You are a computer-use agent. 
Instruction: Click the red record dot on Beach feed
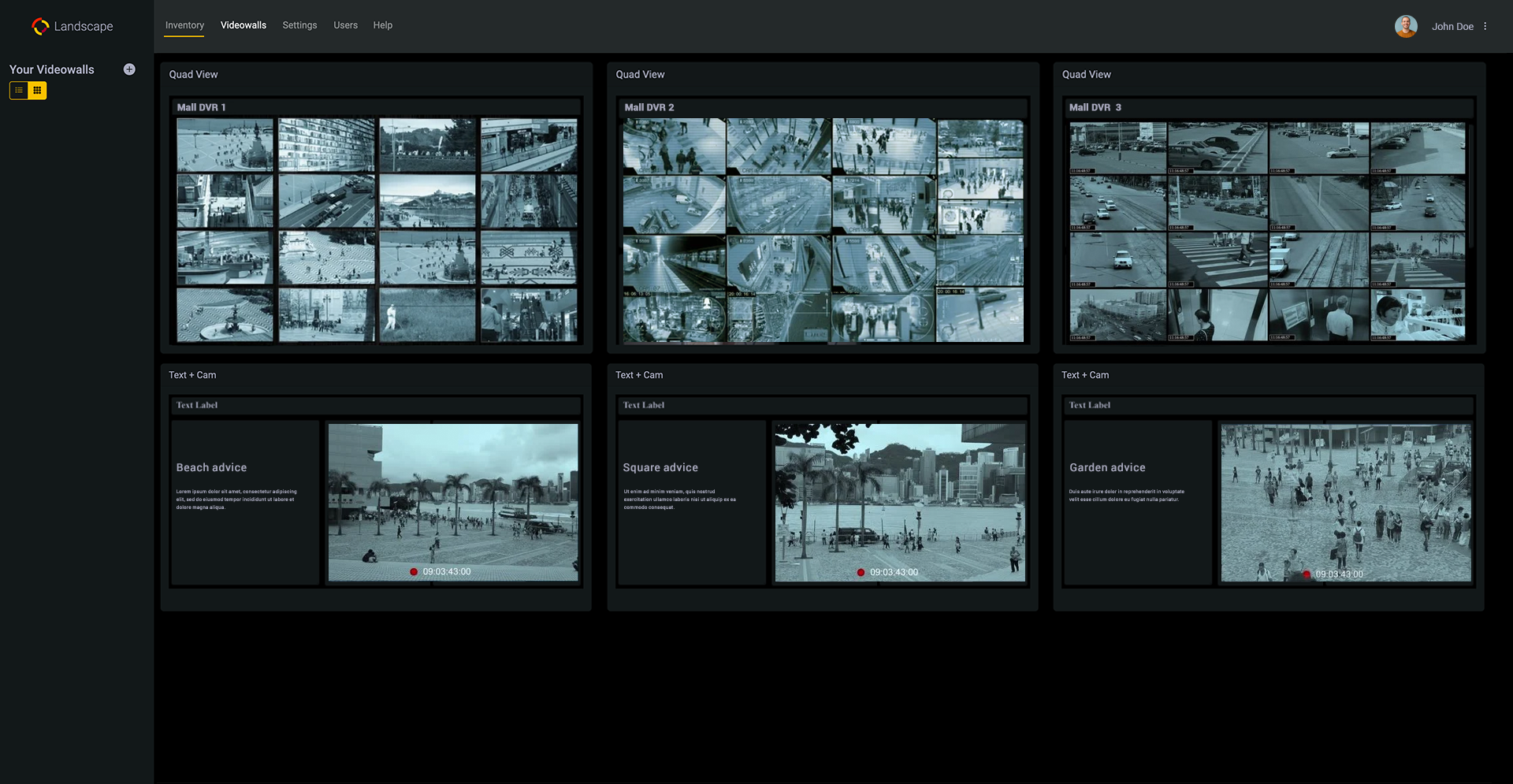414,572
